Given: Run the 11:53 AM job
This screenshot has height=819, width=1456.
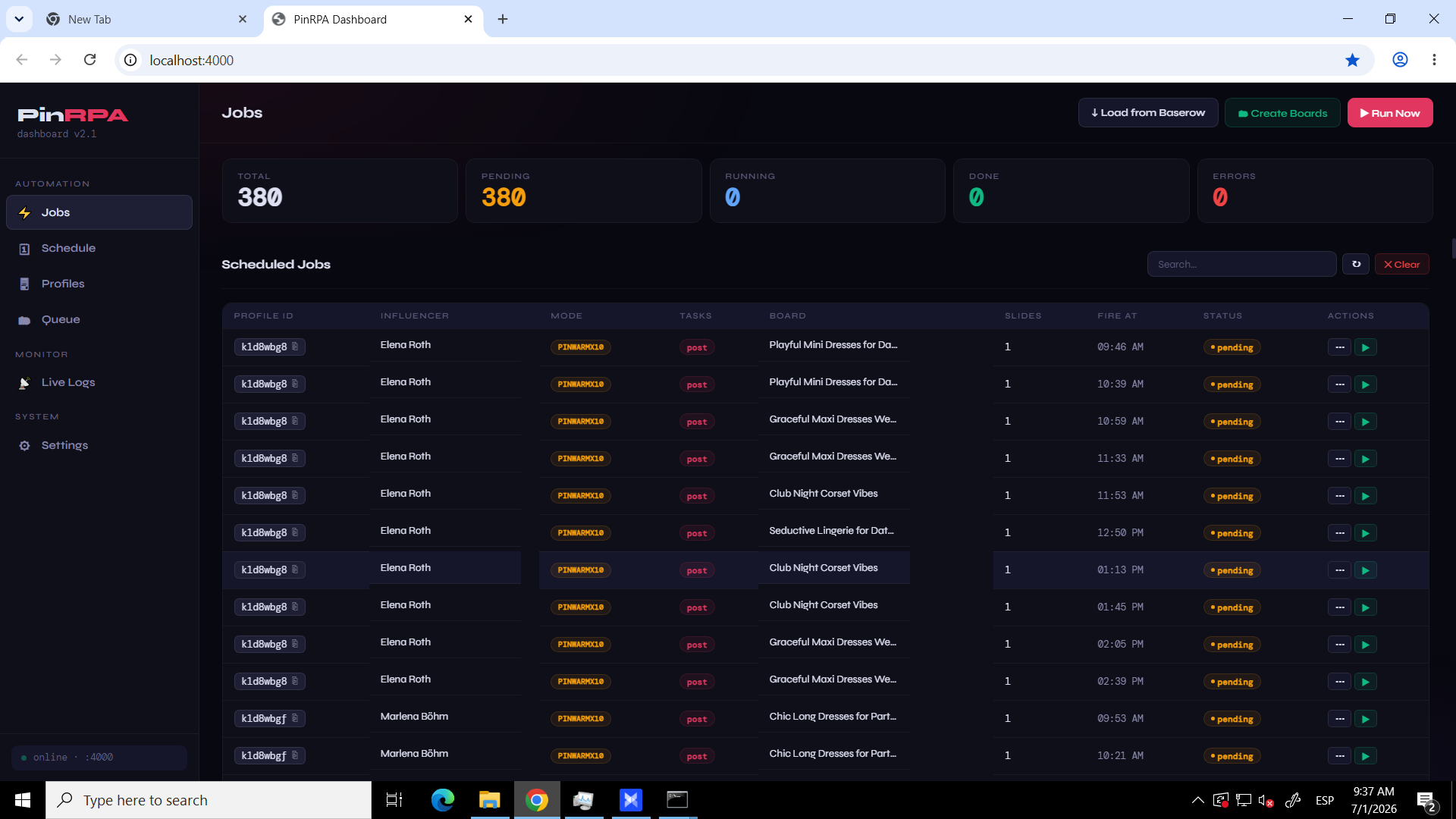Looking at the screenshot, I should pyautogui.click(x=1365, y=496).
